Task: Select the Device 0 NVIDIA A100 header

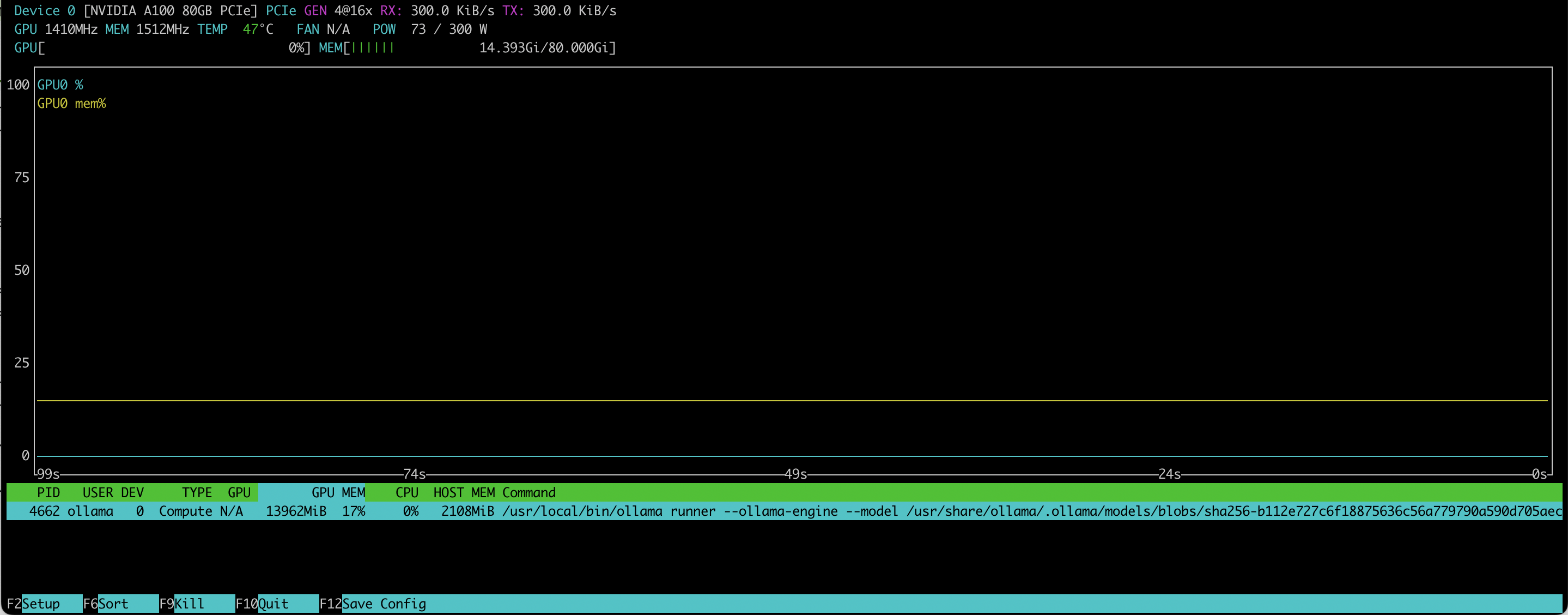Action: (134, 10)
